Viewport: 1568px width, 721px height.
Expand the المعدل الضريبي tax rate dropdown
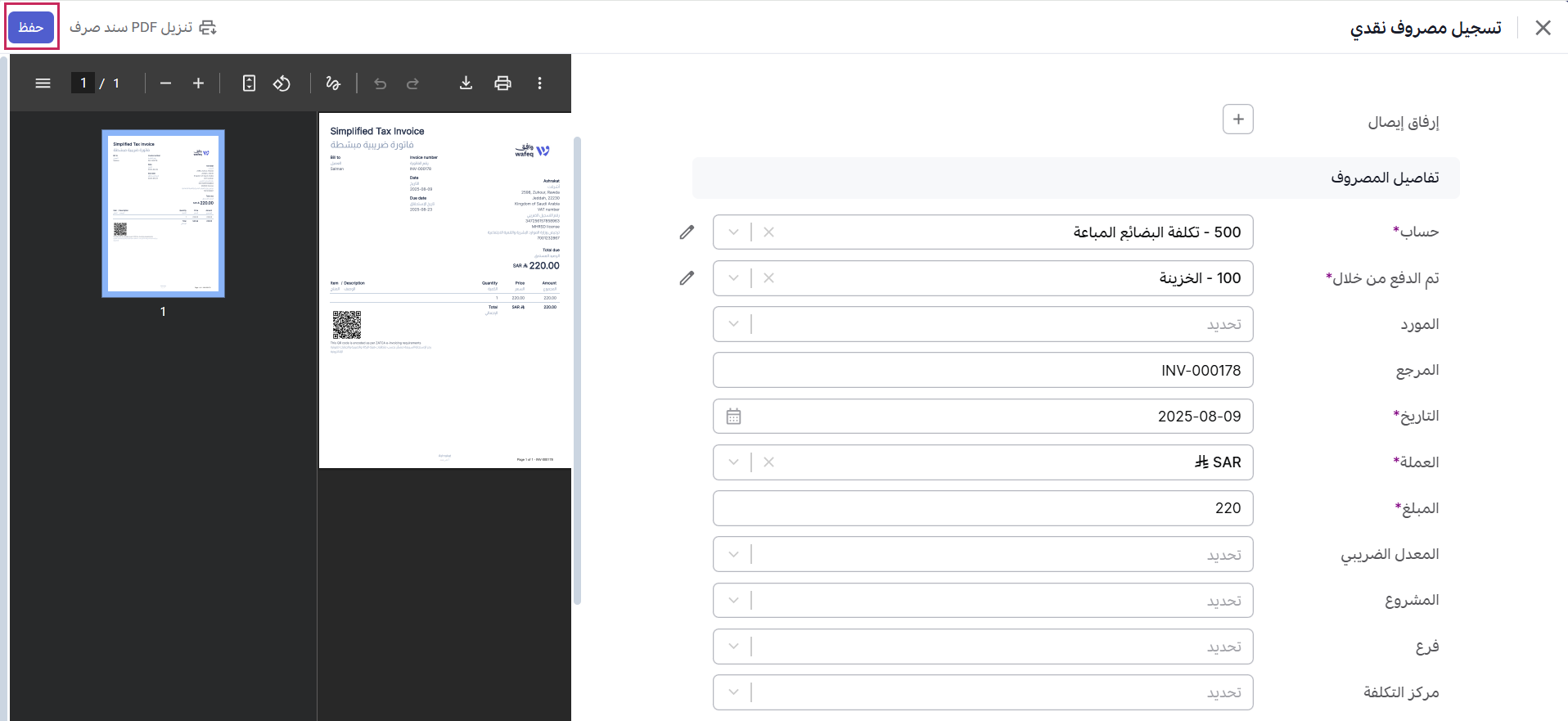click(733, 555)
